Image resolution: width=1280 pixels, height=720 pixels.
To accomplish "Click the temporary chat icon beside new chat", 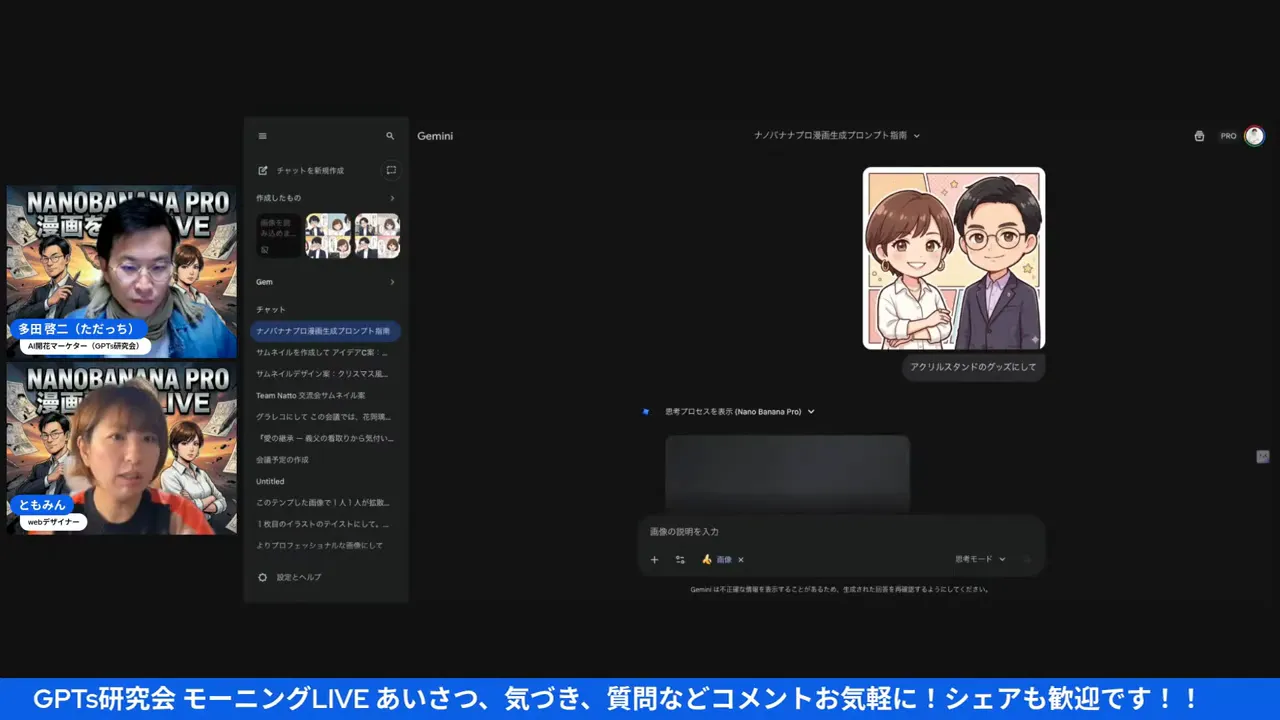I will click(391, 170).
